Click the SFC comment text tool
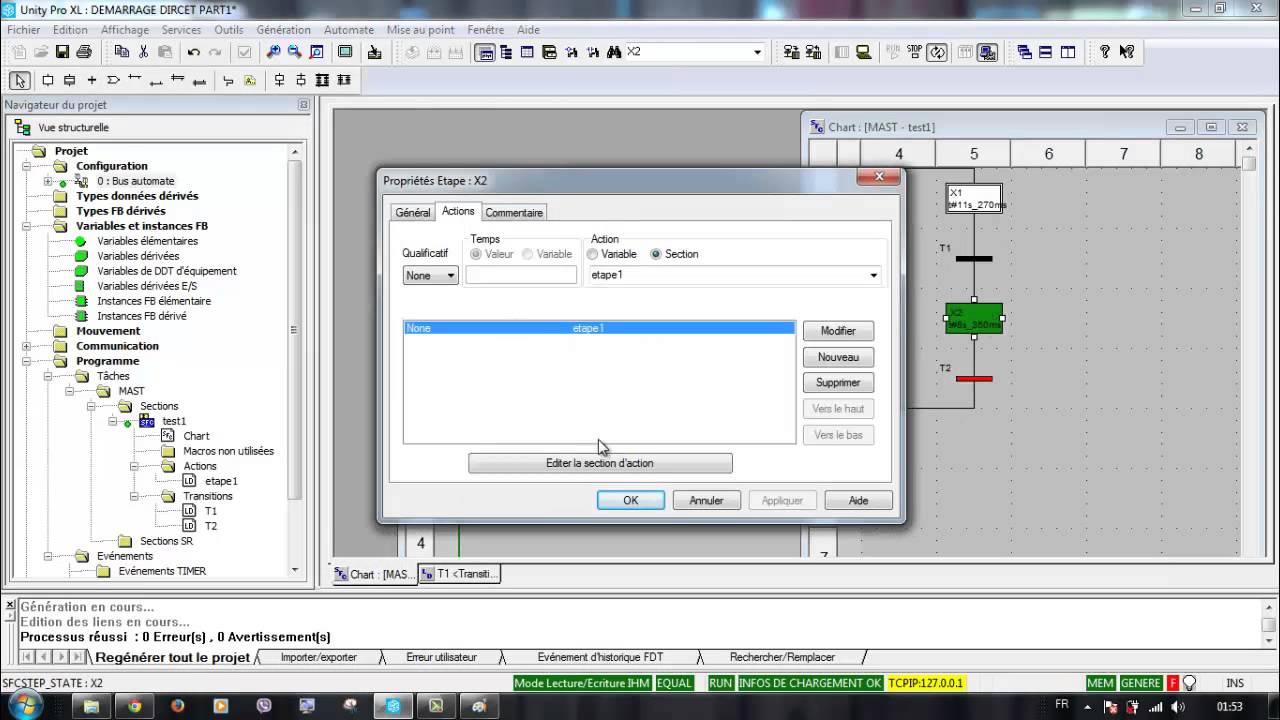The height and width of the screenshot is (720, 1280). tap(250, 80)
